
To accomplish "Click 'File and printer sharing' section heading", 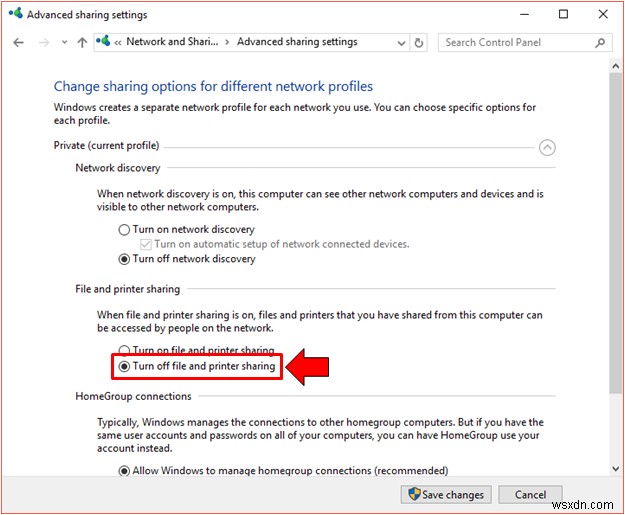I will 128,289.
